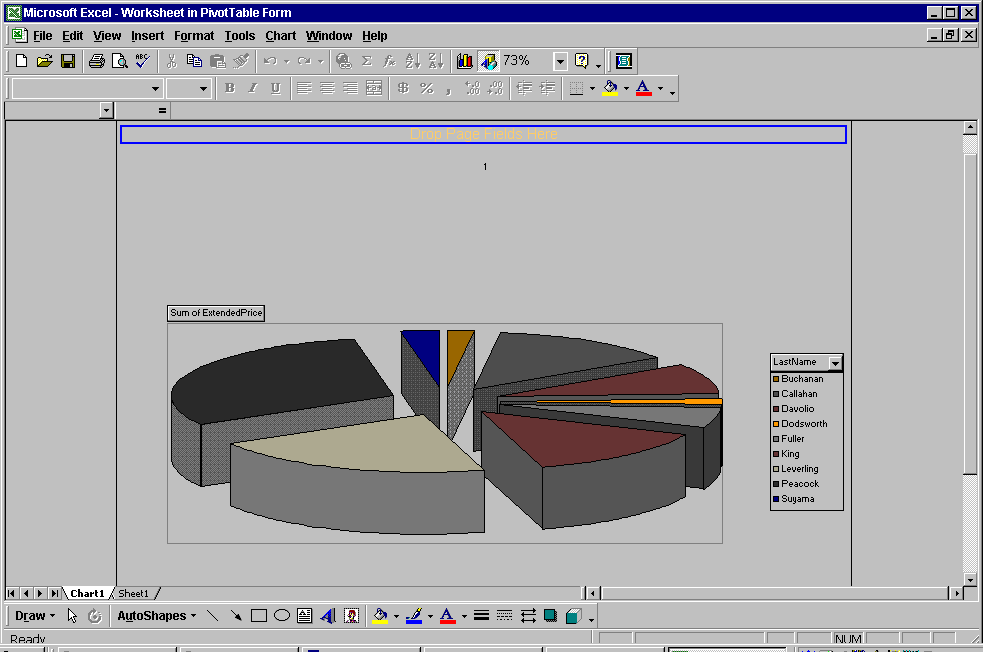Insert WordArt from Drawing toolbar

click(328, 616)
